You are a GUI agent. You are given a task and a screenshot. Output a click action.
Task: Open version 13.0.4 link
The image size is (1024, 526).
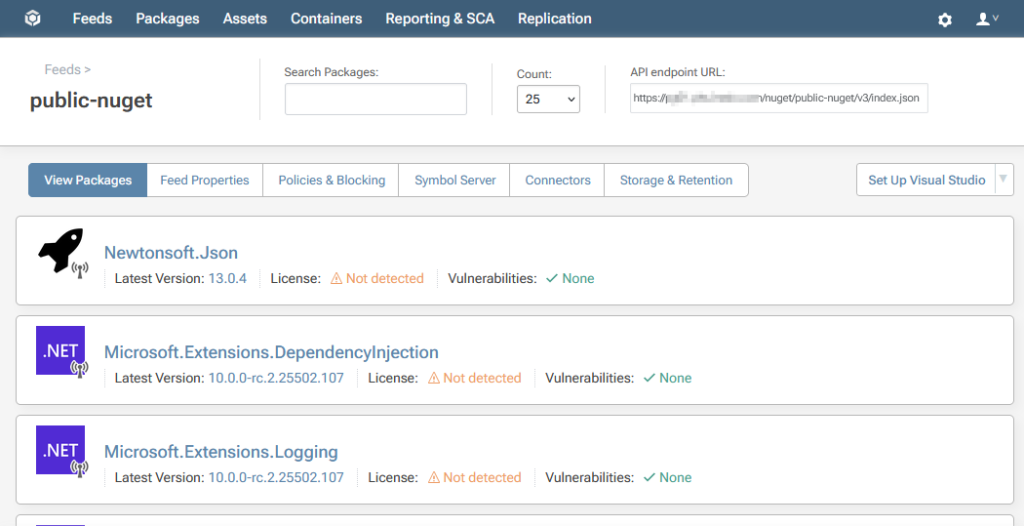(227, 279)
